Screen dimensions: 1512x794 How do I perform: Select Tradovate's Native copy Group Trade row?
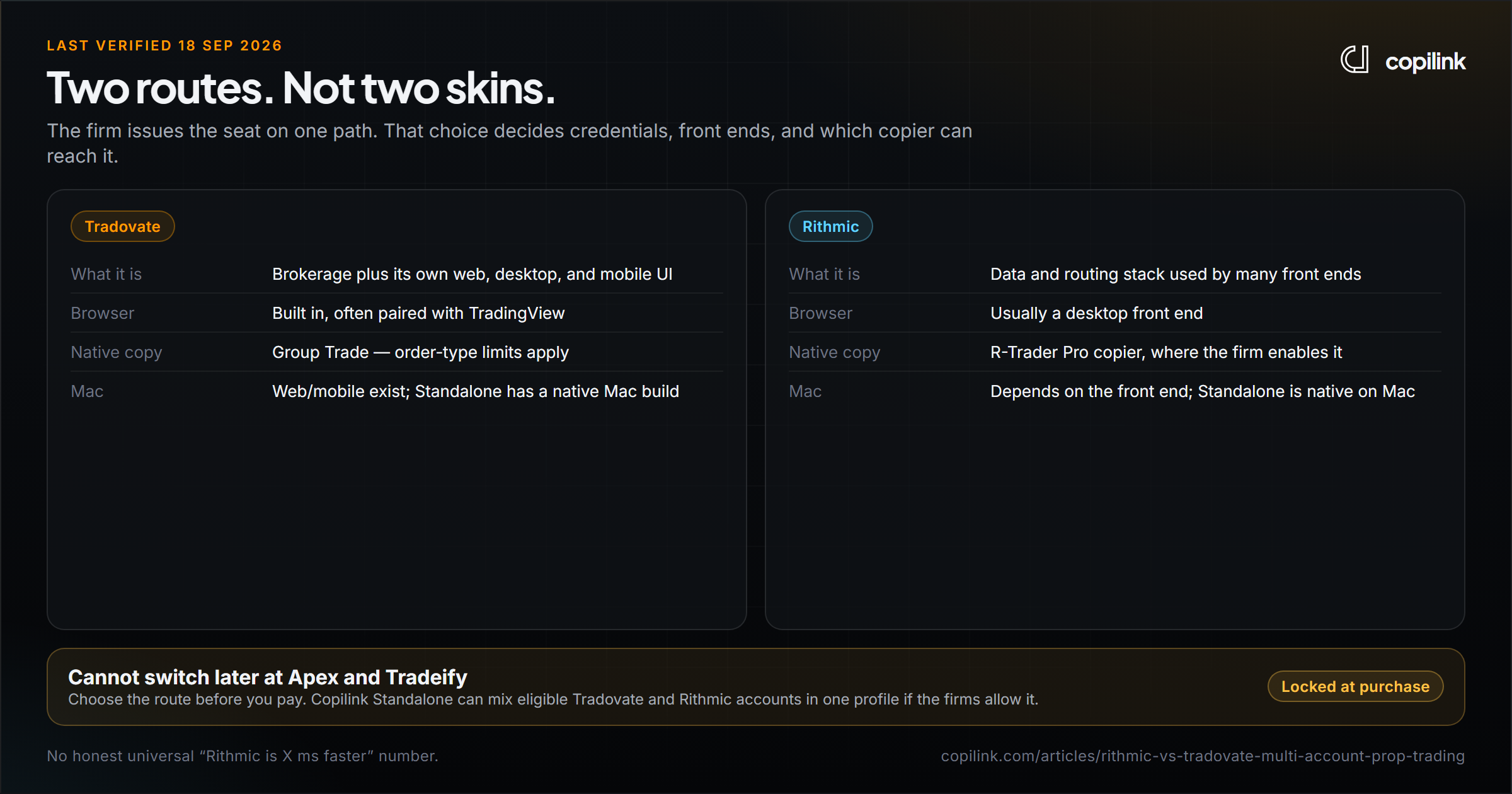coord(397,352)
